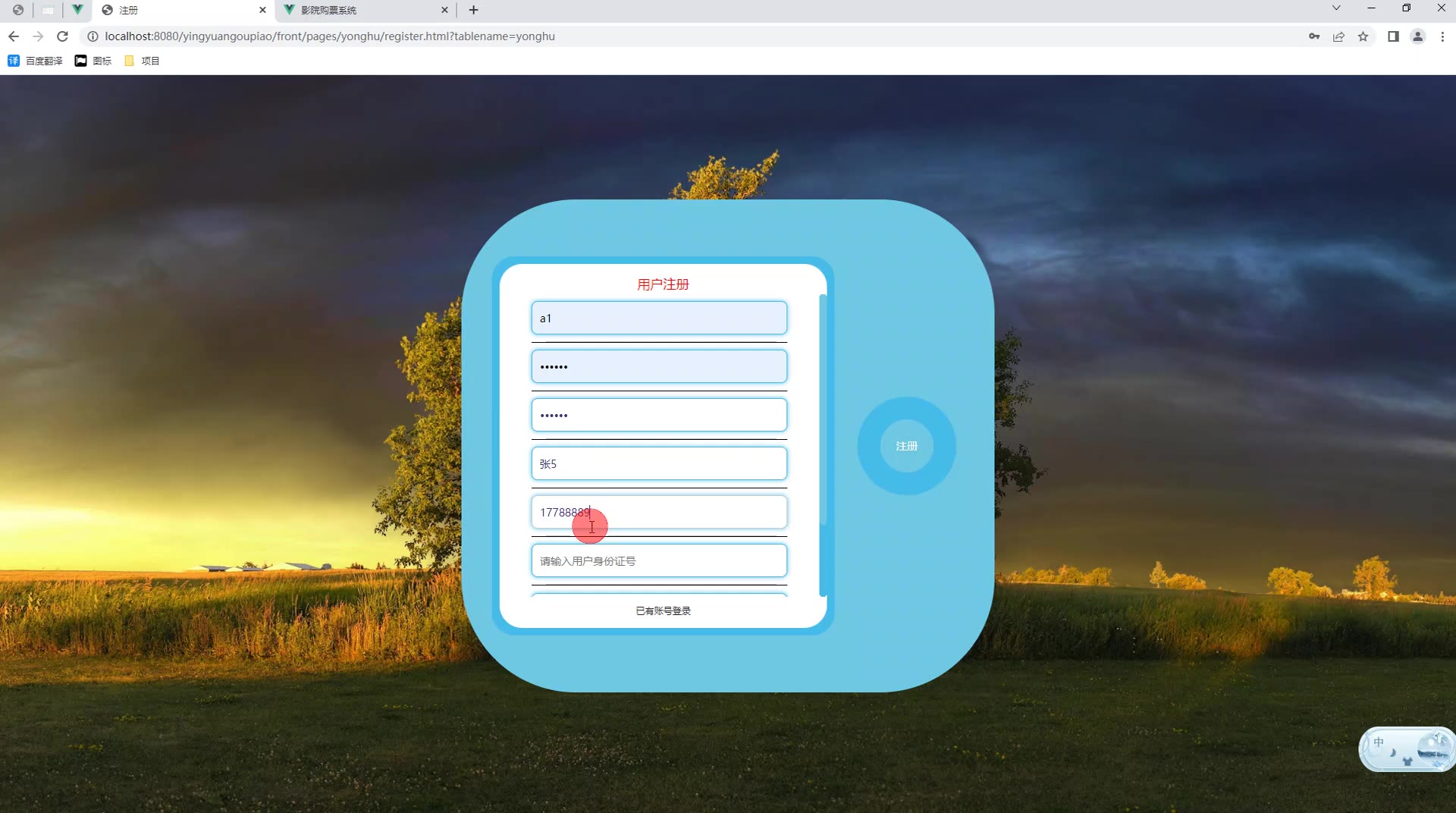The image size is (1456, 813).
Task: Click the address bar URL
Action: tap(330, 36)
